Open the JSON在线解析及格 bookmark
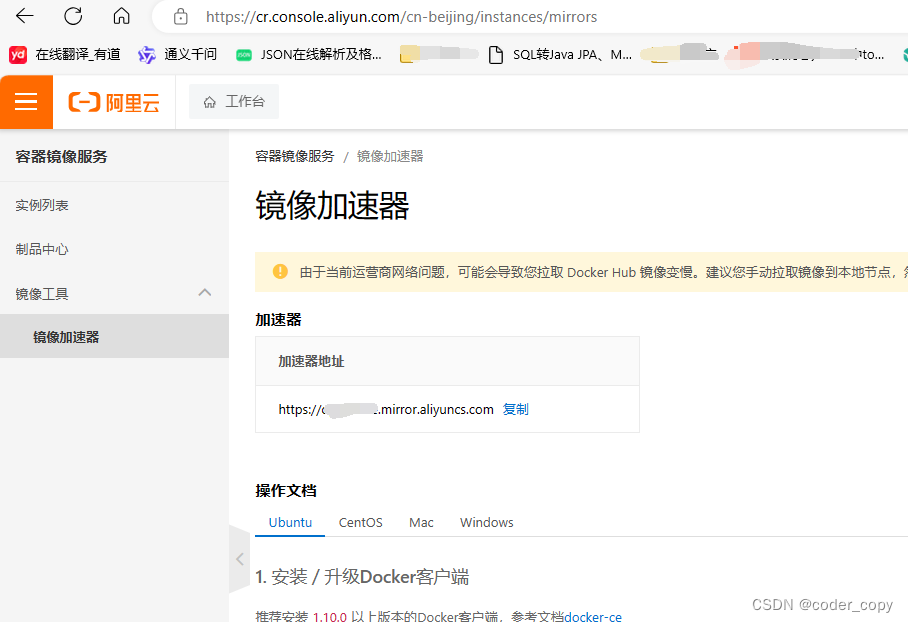This screenshot has height=622, width=908. [309, 54]
